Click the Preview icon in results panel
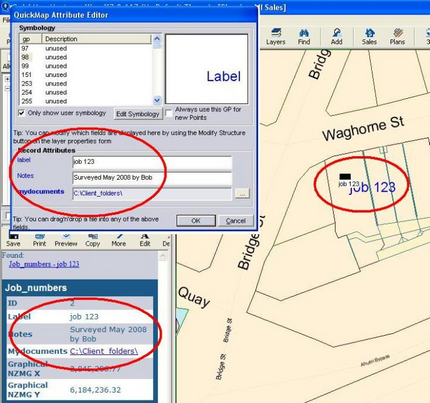The height and width of the screenshot is (403, 430). click(66, 241)
